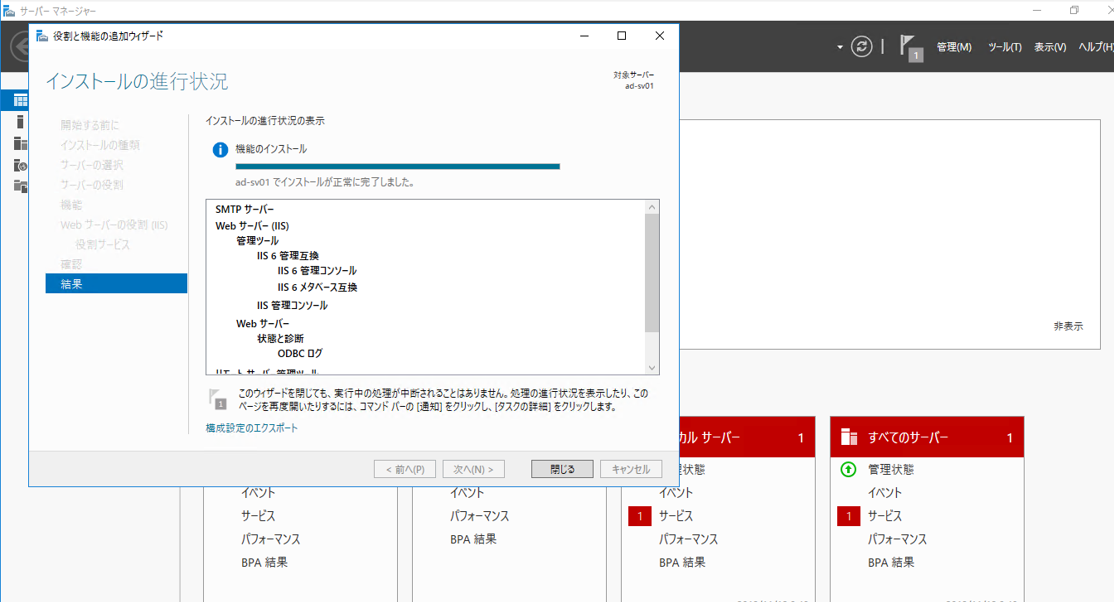Select the AD DS sidebar icon
The height and width of the screenshot is (602, 1114).
pos(20,165)
